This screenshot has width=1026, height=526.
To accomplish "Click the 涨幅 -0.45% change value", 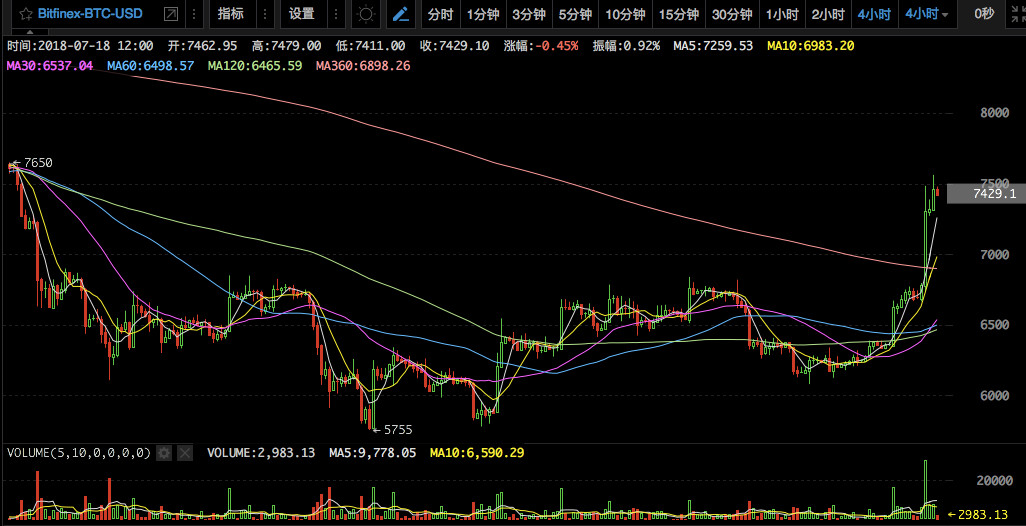I will 541,46.
